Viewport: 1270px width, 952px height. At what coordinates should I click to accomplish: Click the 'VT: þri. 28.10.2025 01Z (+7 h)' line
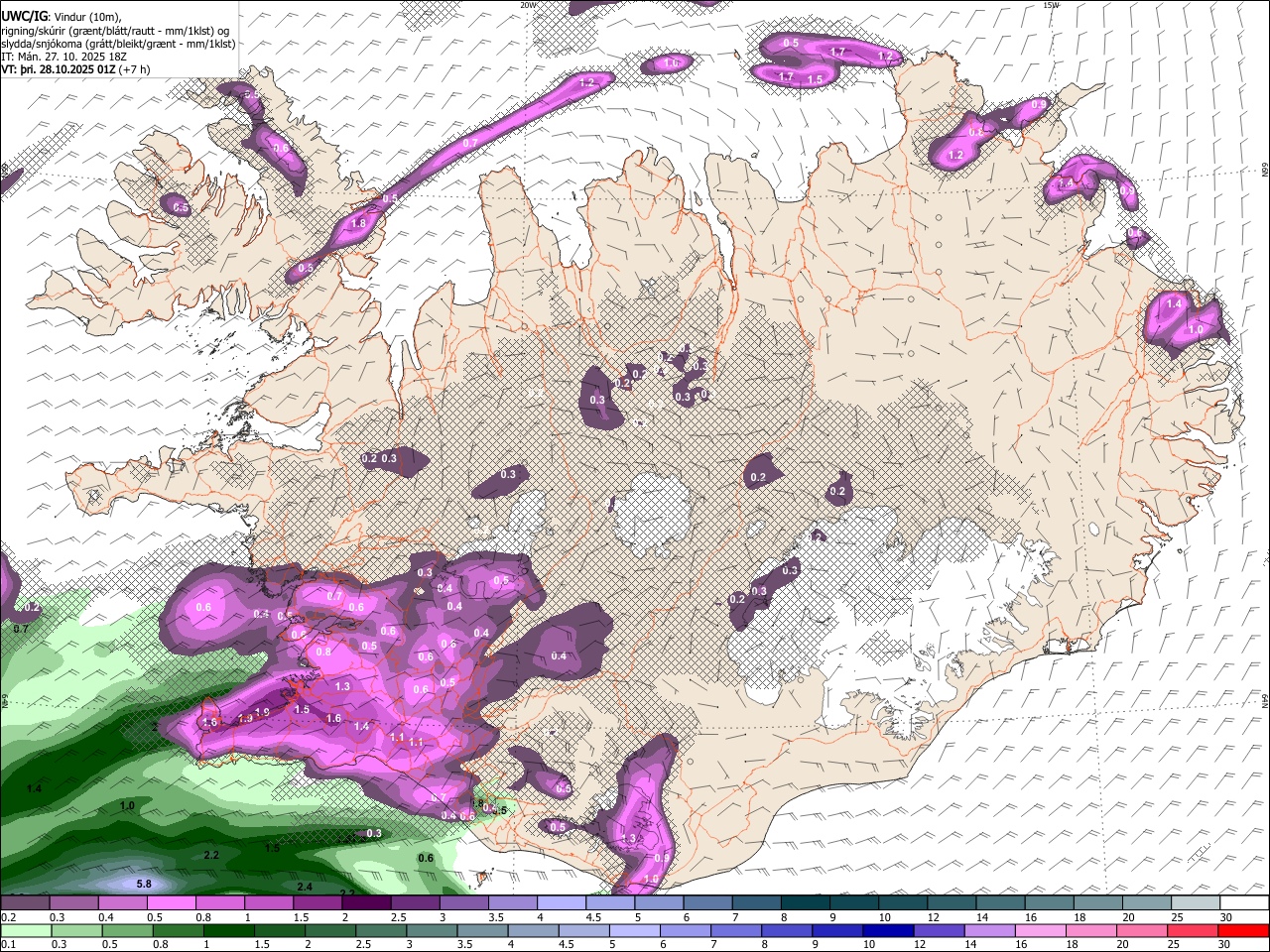click(x=76, y=69)
